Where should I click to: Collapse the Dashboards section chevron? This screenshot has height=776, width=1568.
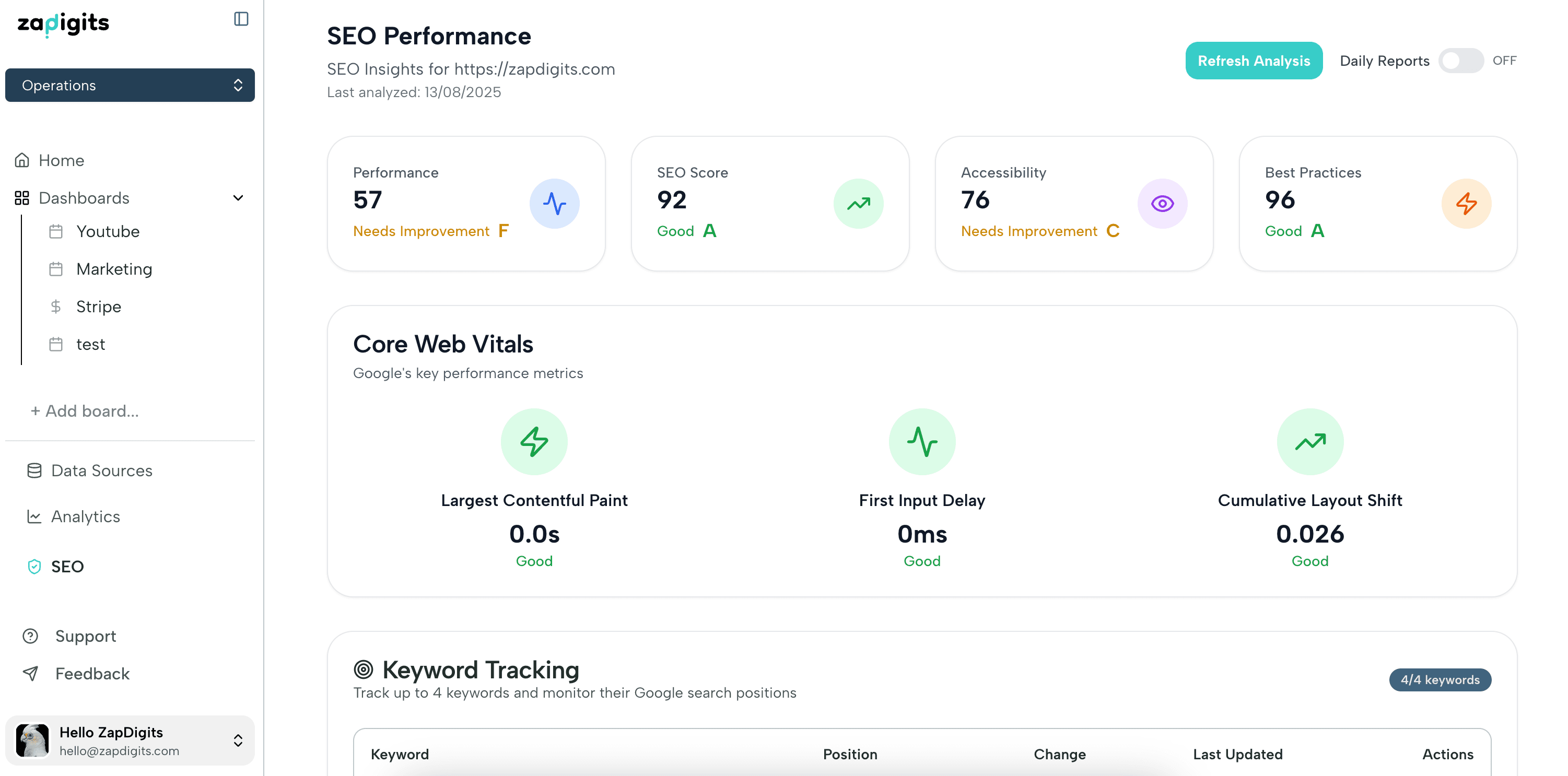point(238,198)
